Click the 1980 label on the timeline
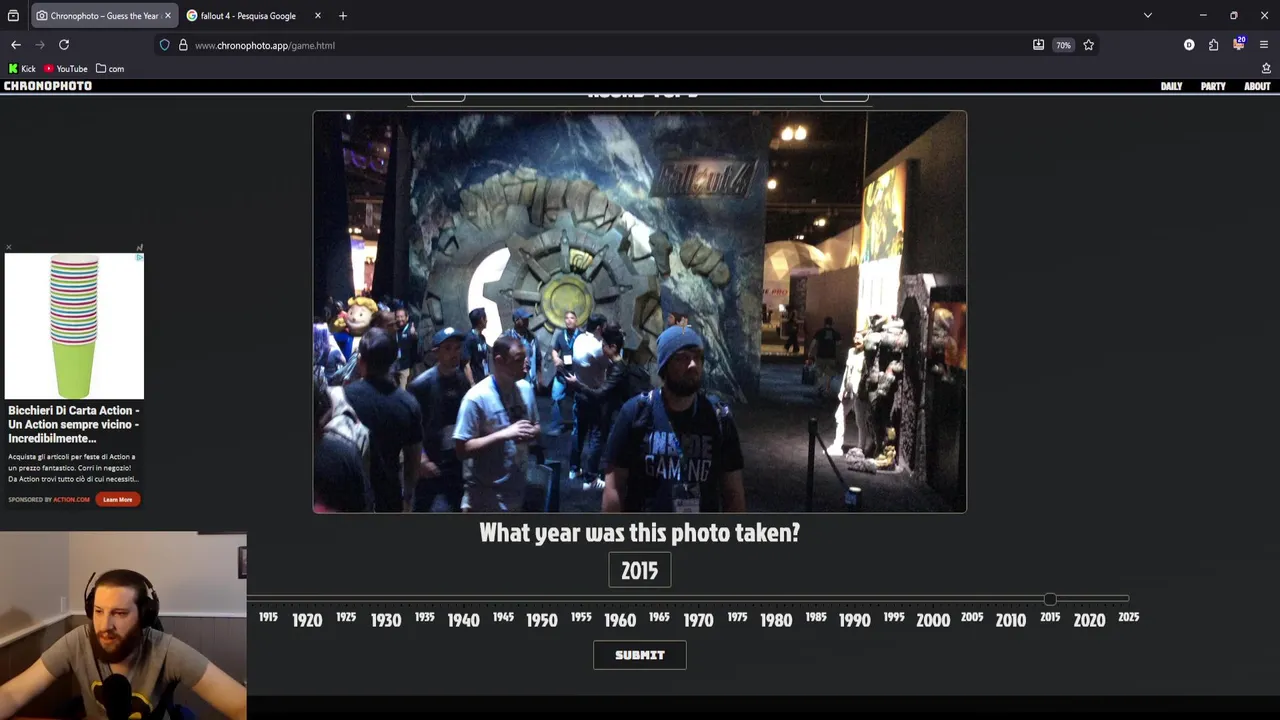 [x=776, y=620]
